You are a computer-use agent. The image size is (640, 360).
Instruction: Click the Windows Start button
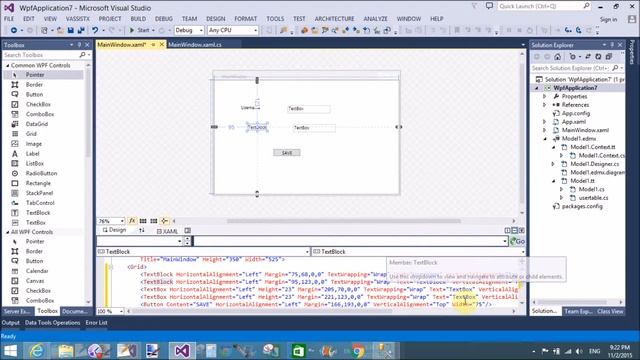10,351
